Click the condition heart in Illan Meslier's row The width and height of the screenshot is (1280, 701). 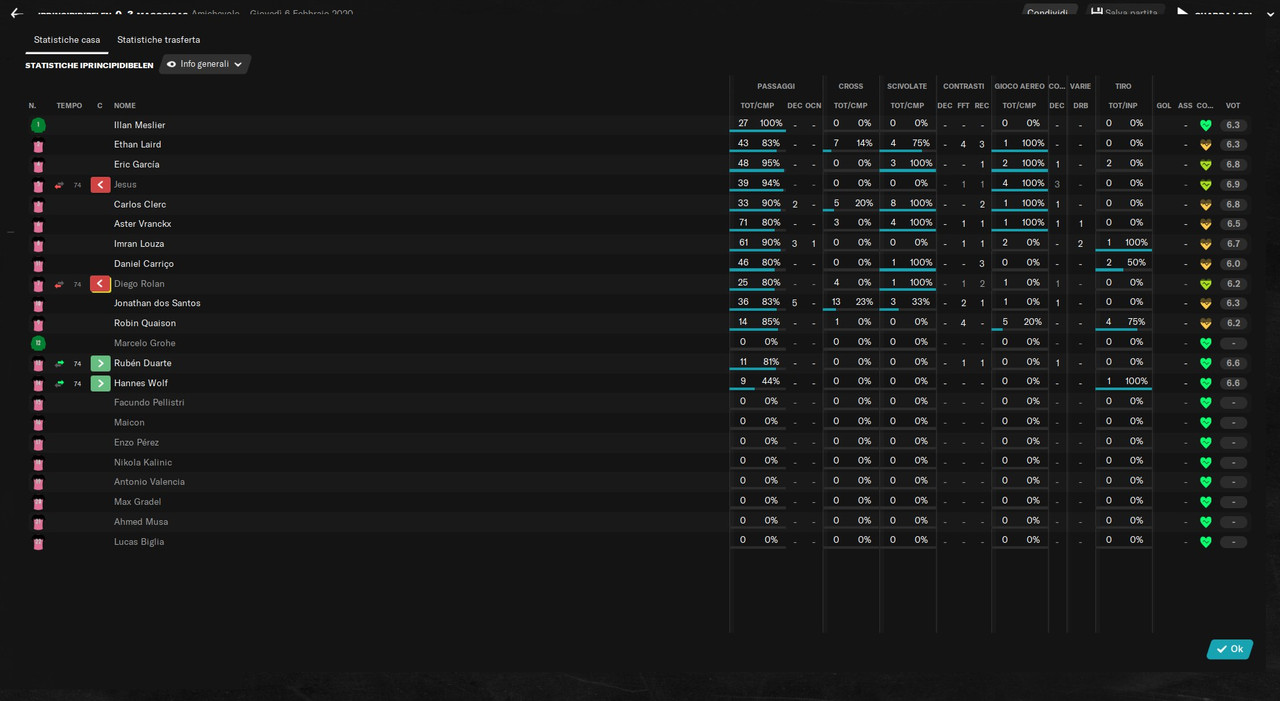pos(1205,125)
